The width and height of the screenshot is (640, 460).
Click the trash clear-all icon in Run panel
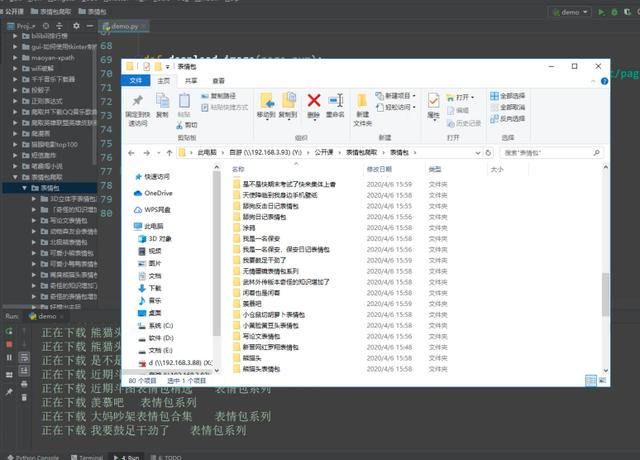click(24, 397)
